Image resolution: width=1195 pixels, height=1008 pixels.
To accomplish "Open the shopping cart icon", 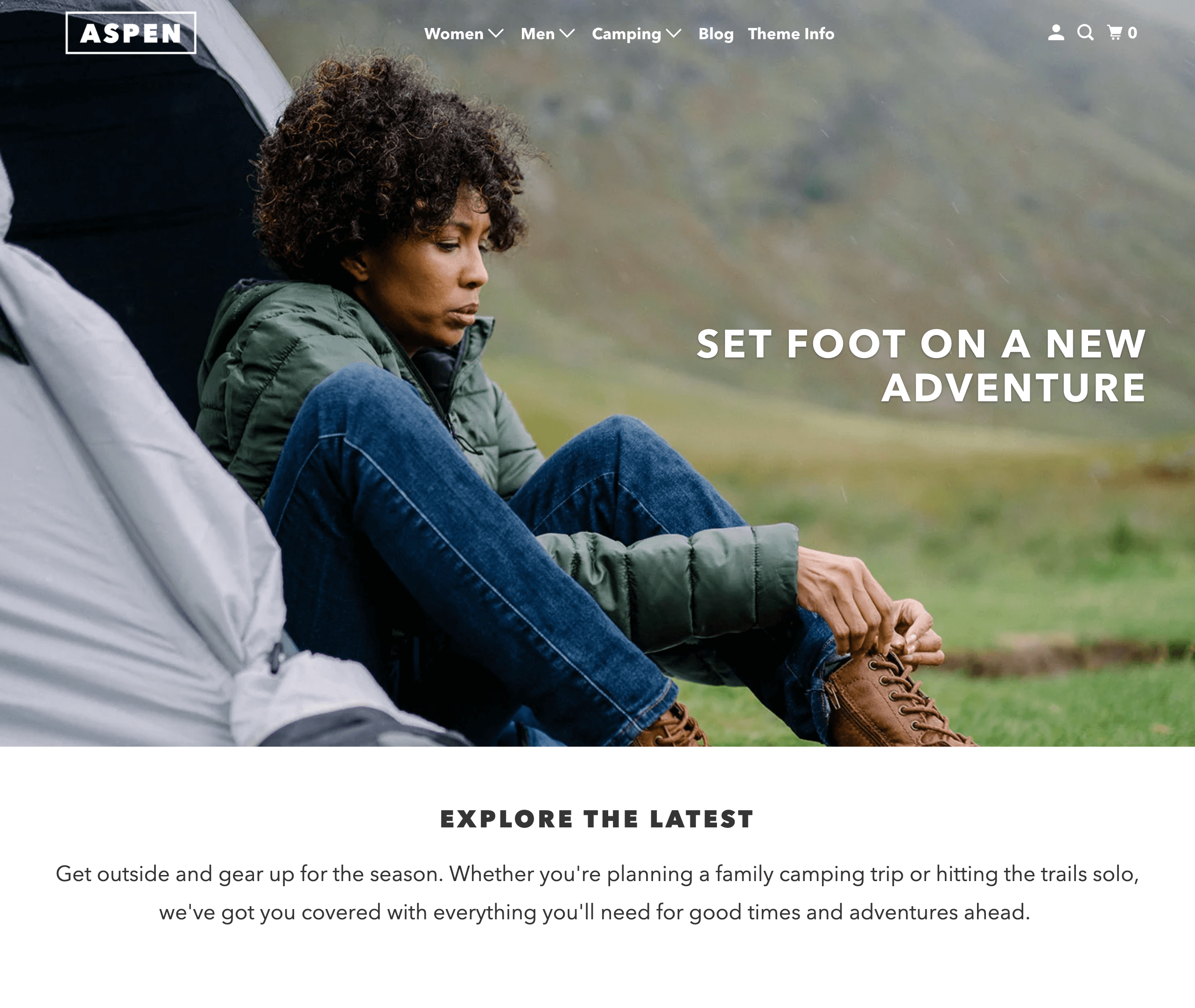I will [x=1114, y=33].
